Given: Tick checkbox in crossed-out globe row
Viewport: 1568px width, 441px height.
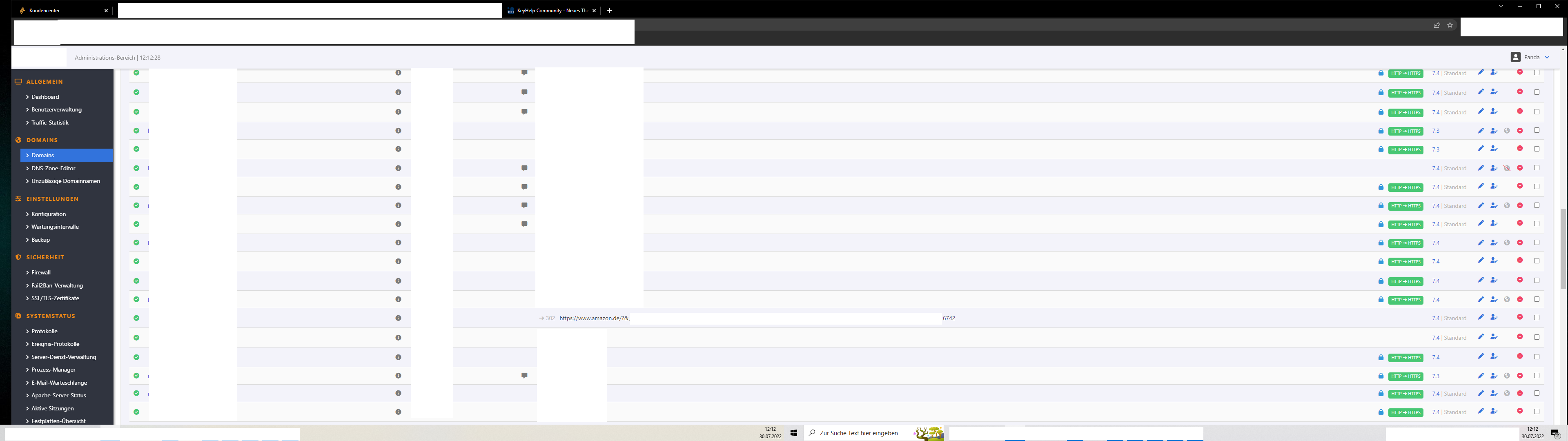Looking at the screenshot, I should click(x=1536, y=168).
